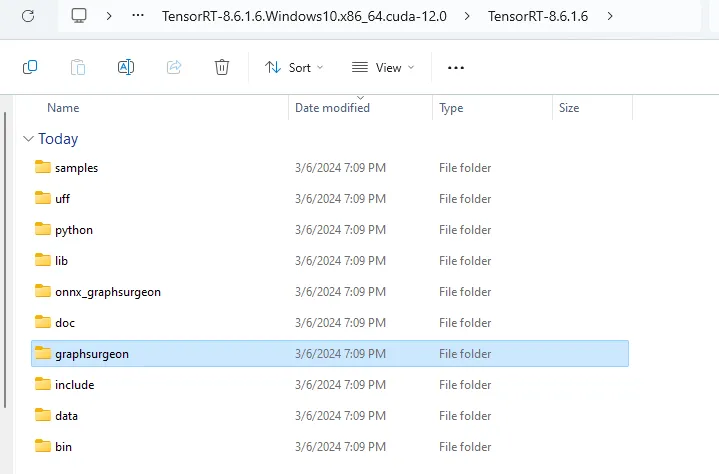Open the View dropdown menu
The width and height of the screenshot is (719, 474).
click(x=383, y=68)
